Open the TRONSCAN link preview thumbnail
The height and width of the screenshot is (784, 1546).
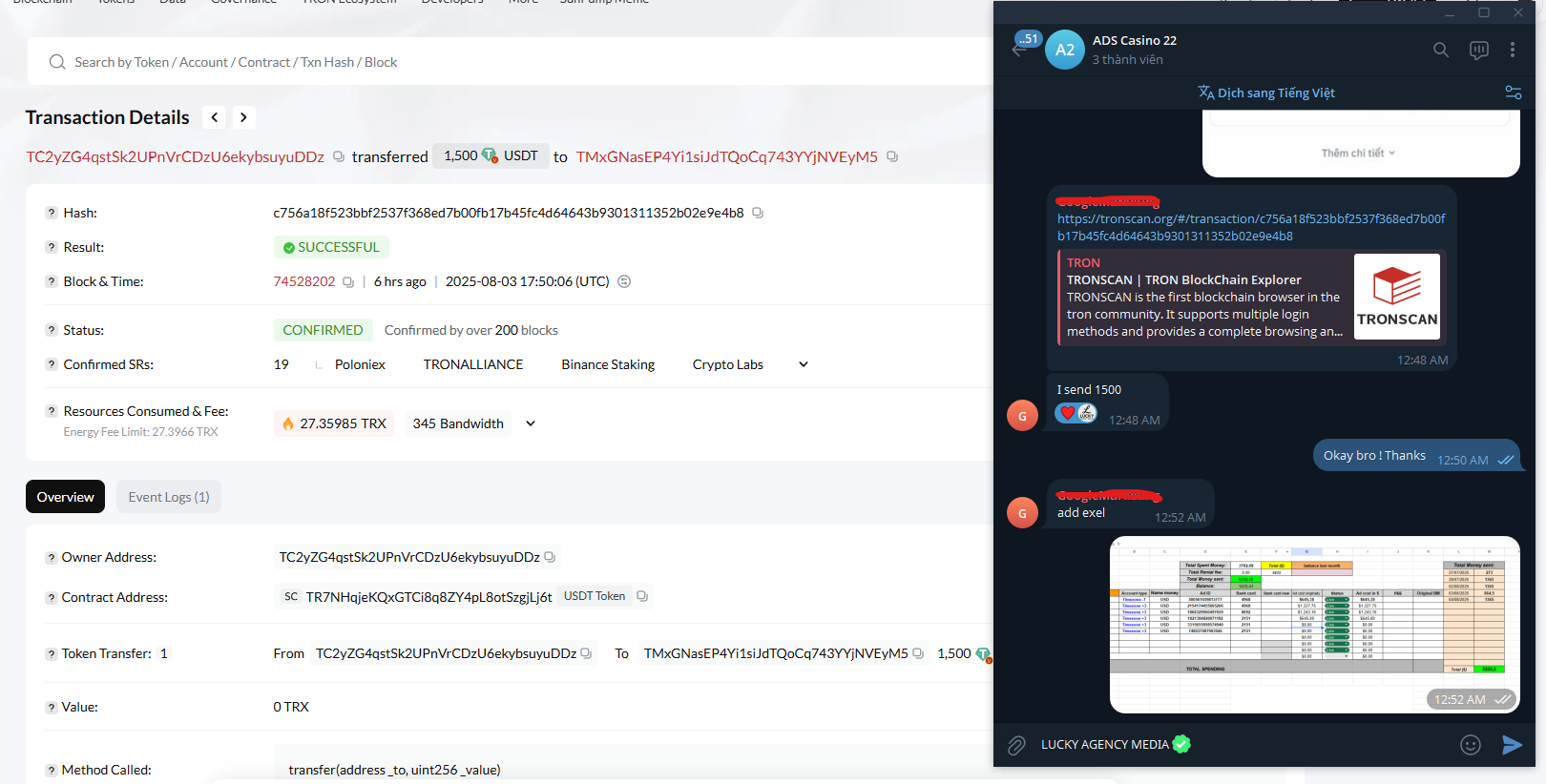tap(1397, 297)
